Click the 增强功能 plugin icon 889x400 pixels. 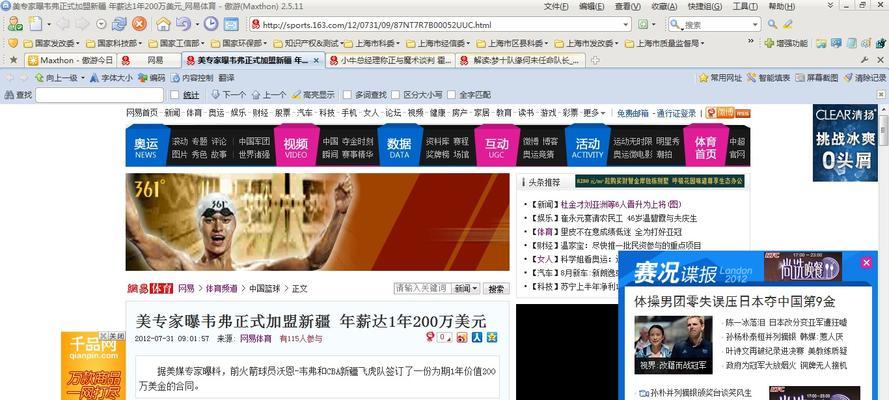(x=785, y=43)
